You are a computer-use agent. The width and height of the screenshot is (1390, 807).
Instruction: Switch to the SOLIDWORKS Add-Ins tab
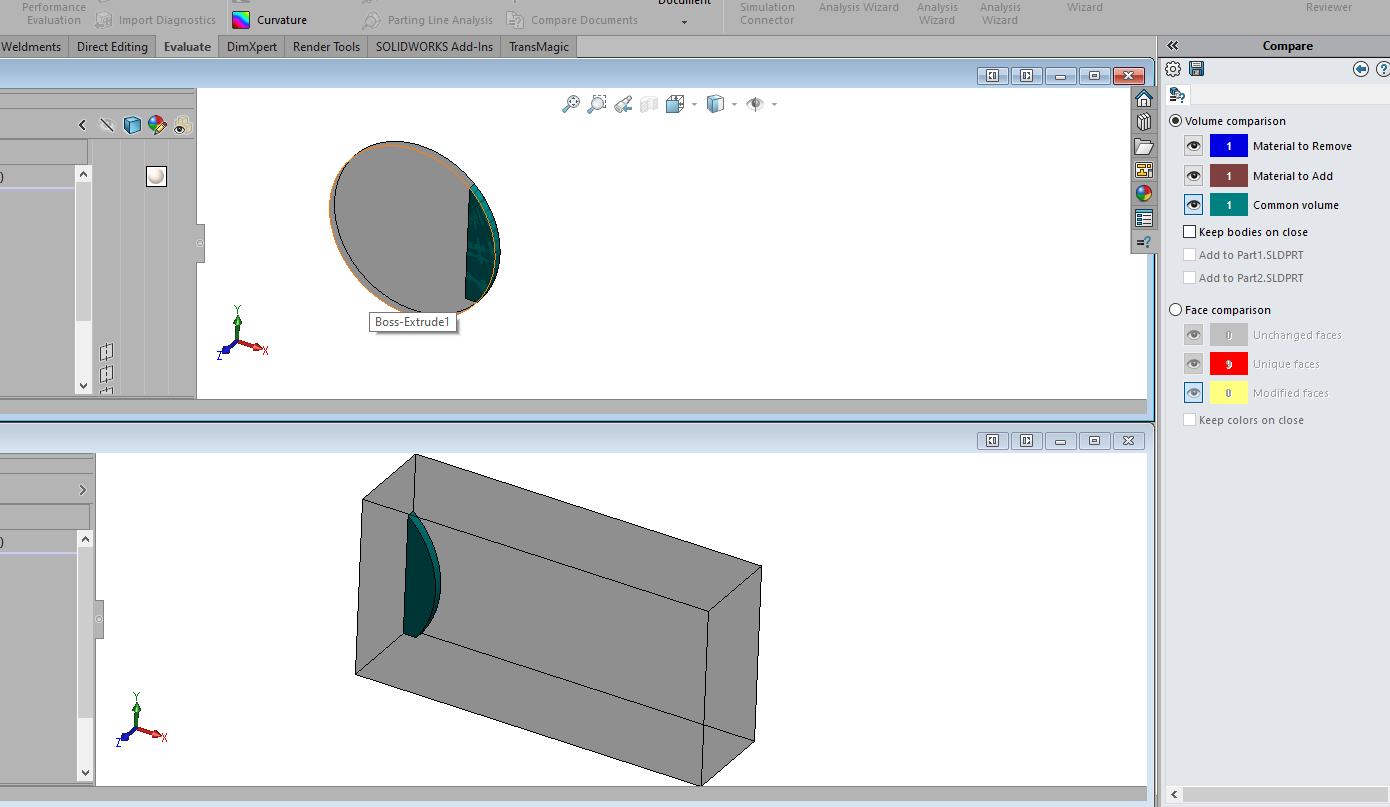pyautogui.click(x=434, y=47)
